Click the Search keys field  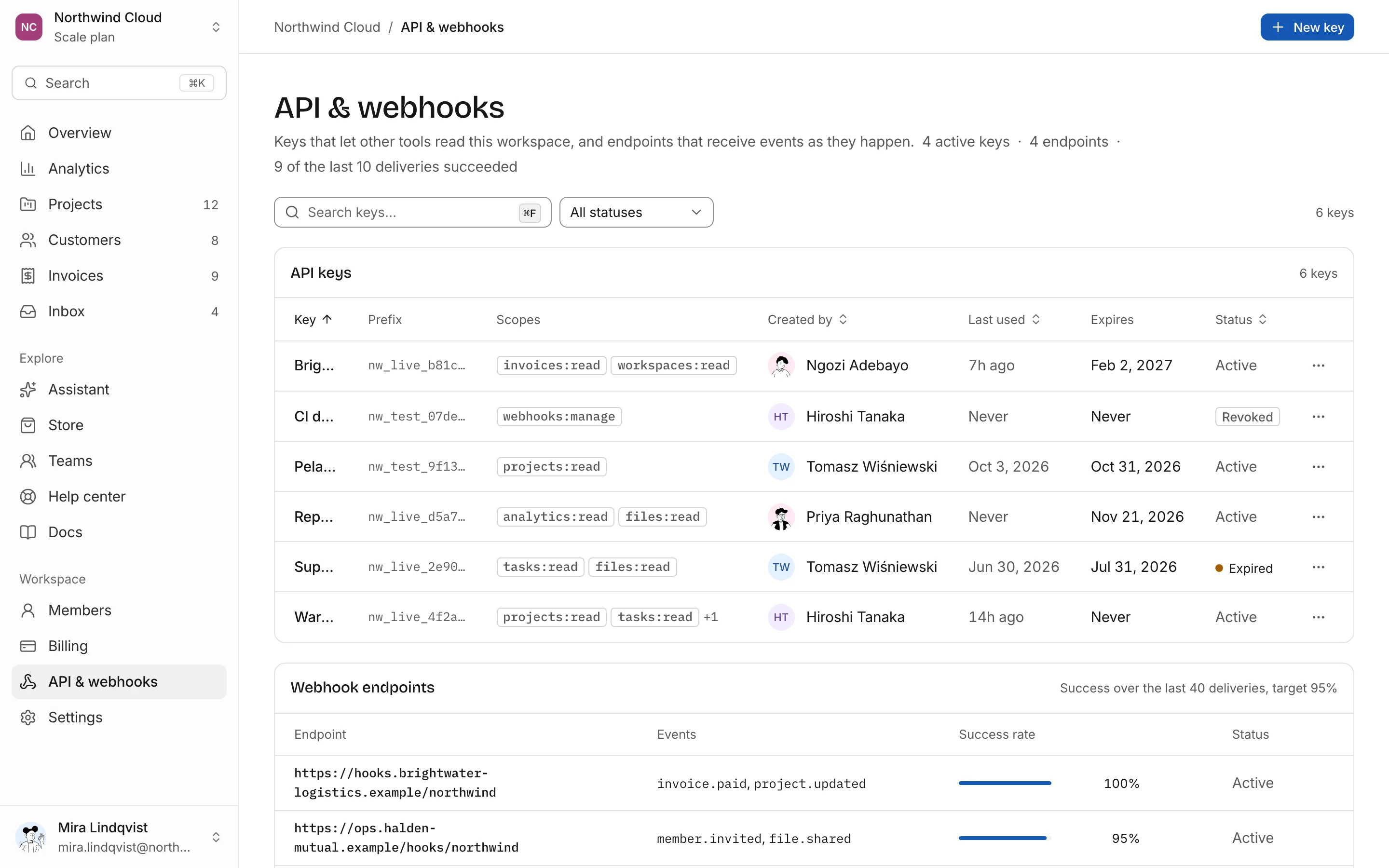[412, 212]
